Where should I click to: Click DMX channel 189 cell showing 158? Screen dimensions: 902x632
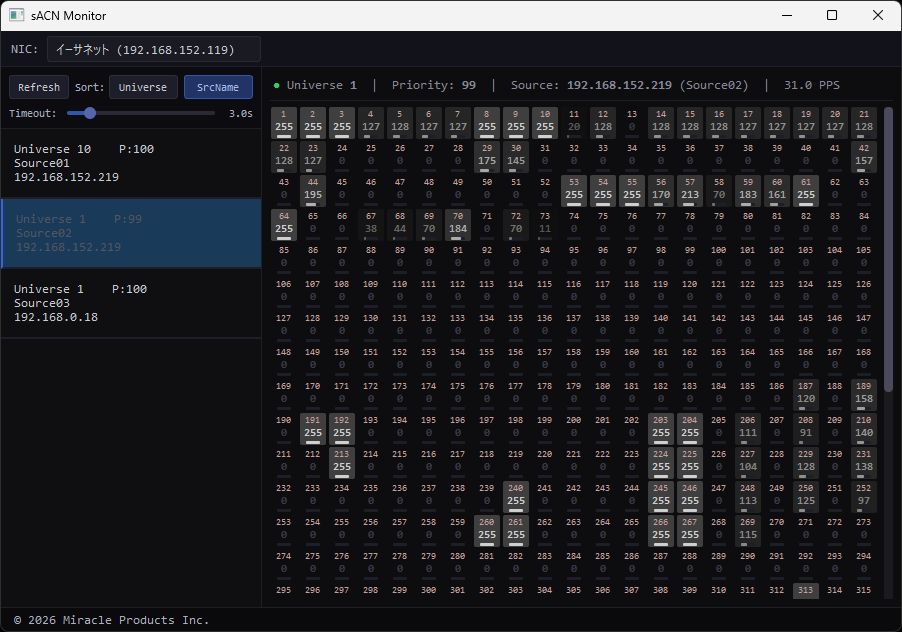(x=864, y=393)
